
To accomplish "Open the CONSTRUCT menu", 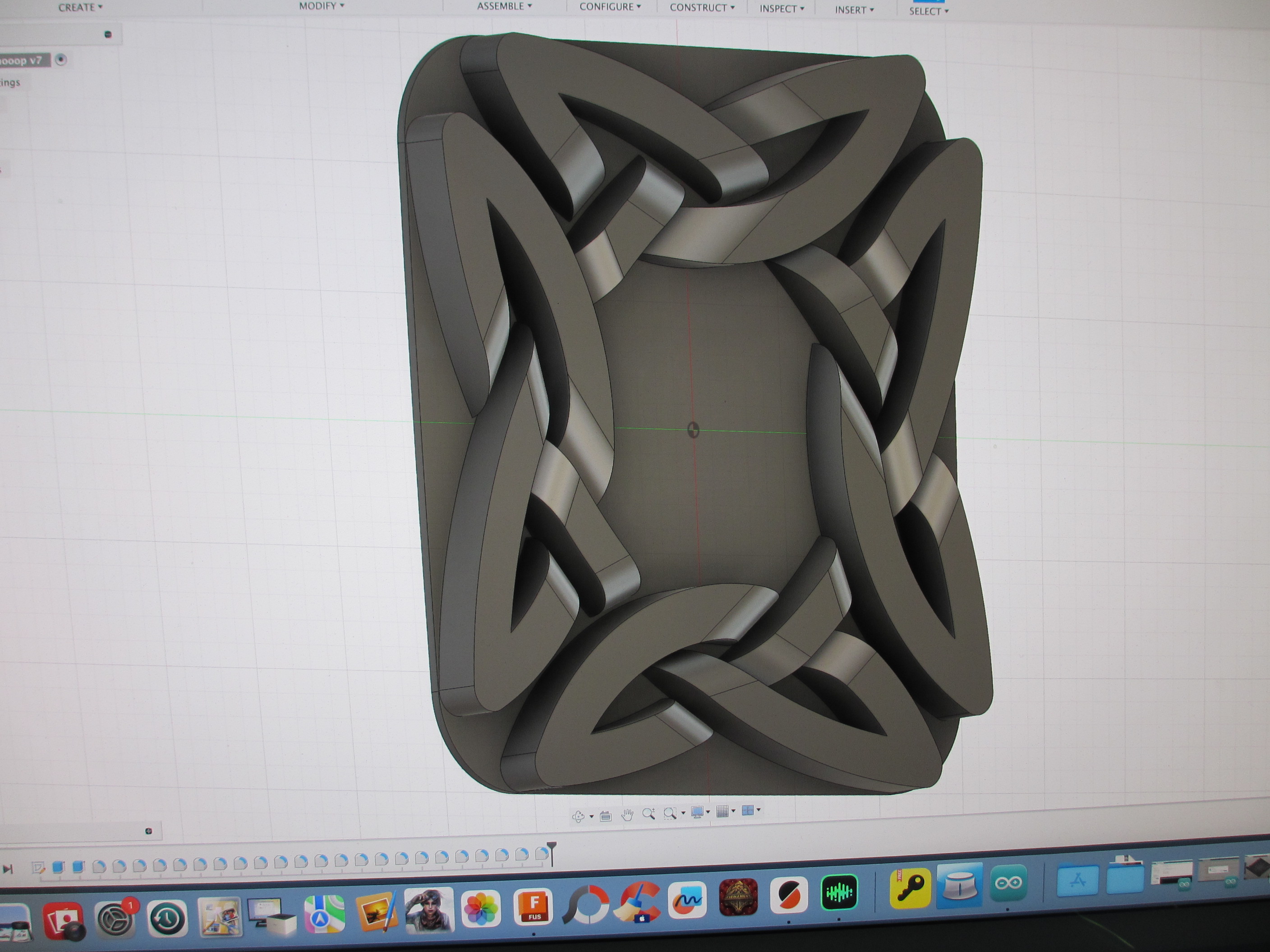I will 702,8.
